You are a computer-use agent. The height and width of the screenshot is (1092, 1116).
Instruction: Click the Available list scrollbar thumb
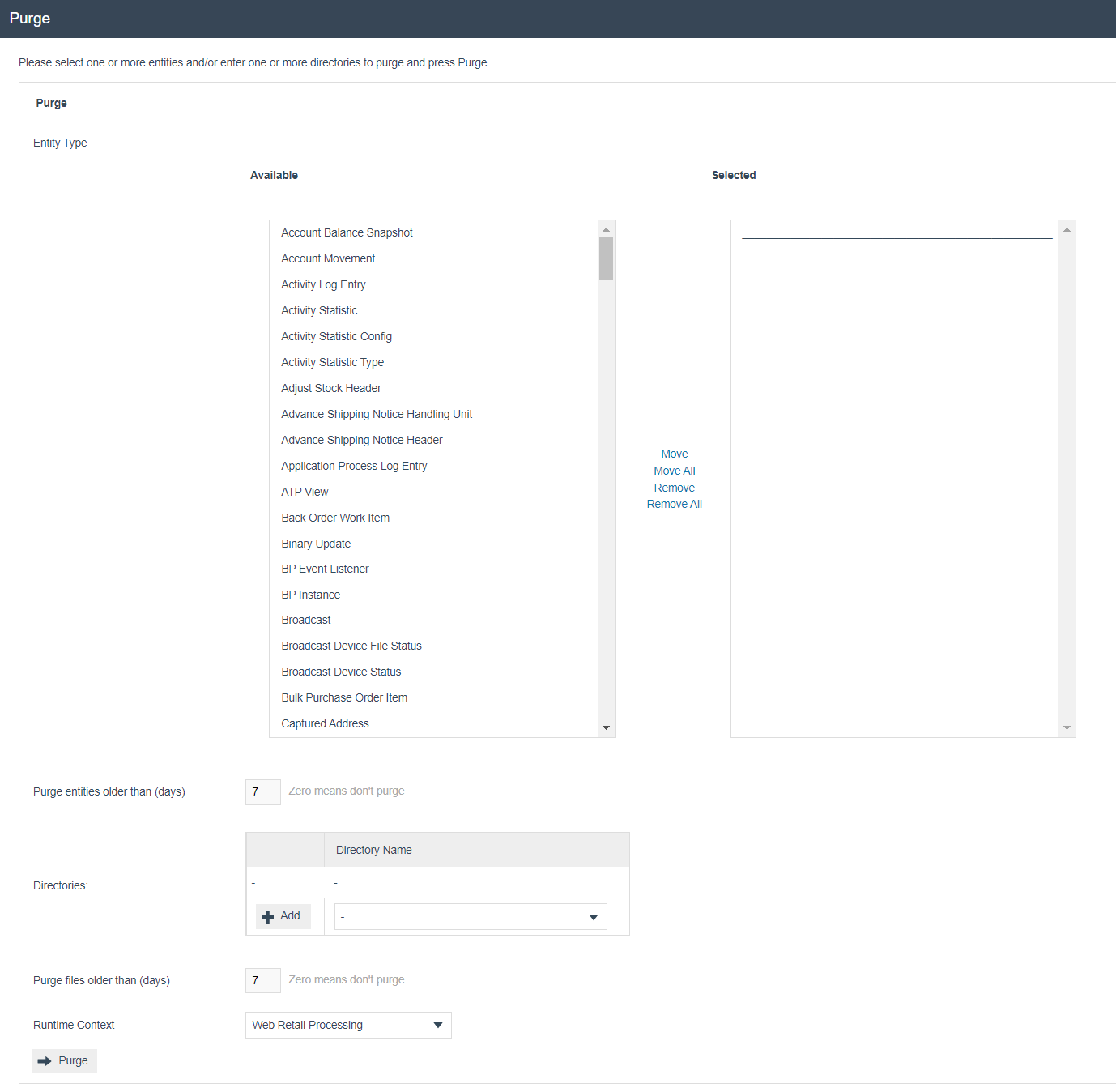606,258
